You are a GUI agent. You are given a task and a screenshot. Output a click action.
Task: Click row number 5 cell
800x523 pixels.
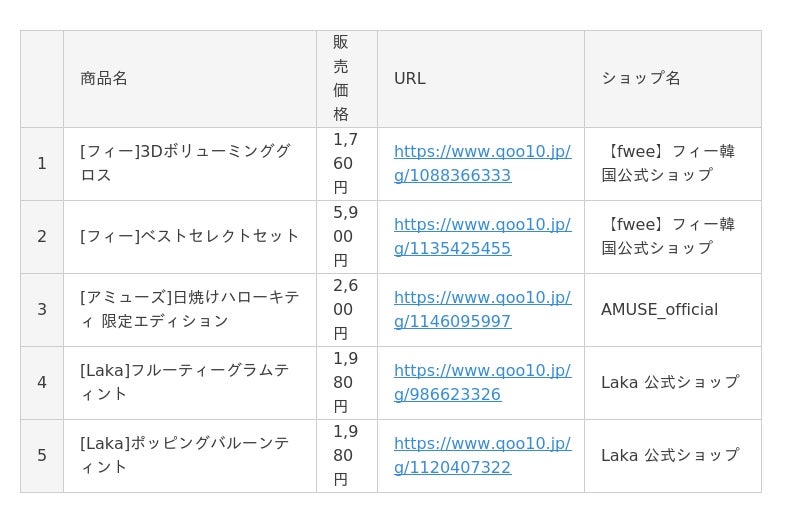[42, 455]
